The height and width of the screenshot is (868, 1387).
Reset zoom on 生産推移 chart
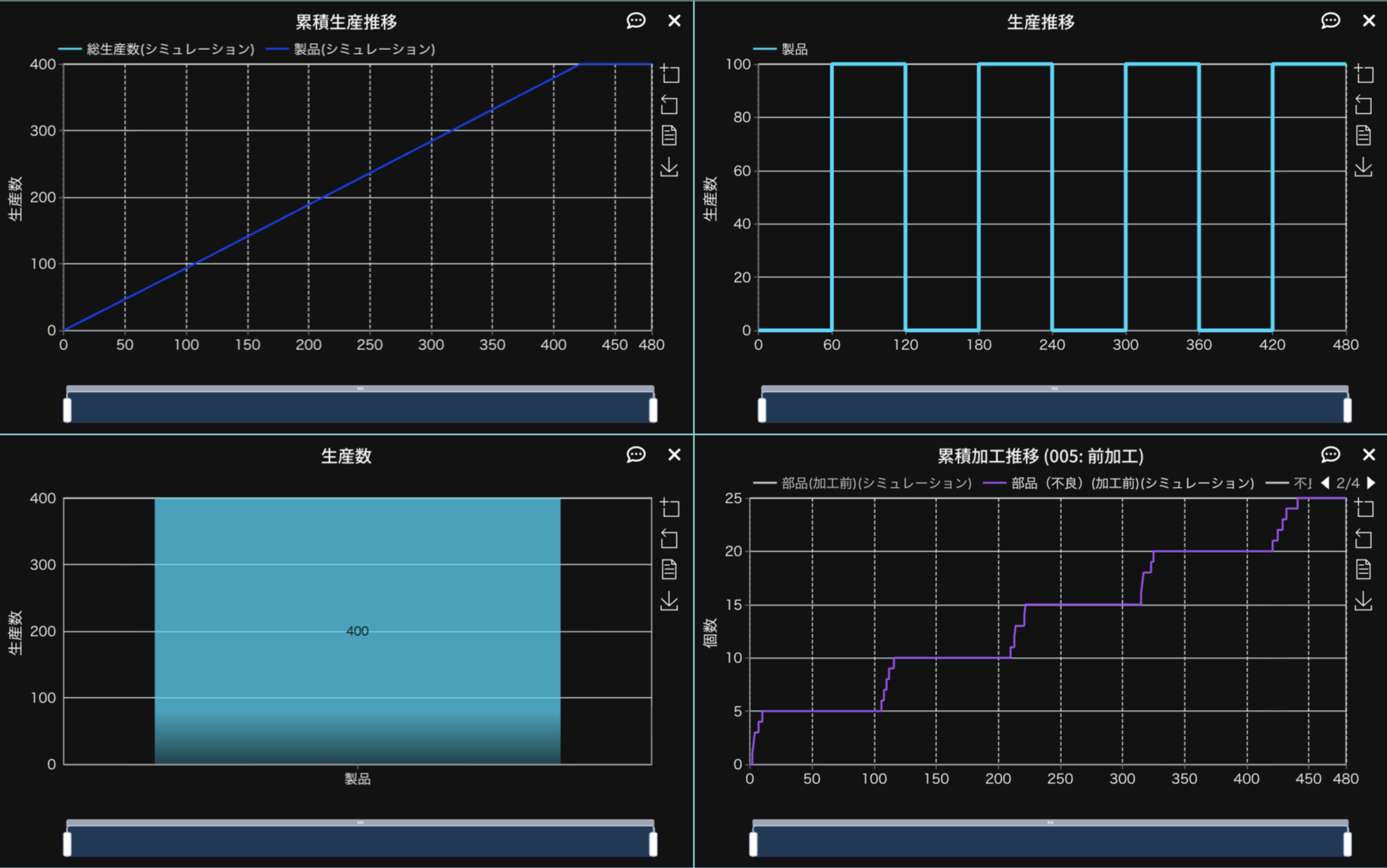tap(1363, 104)
